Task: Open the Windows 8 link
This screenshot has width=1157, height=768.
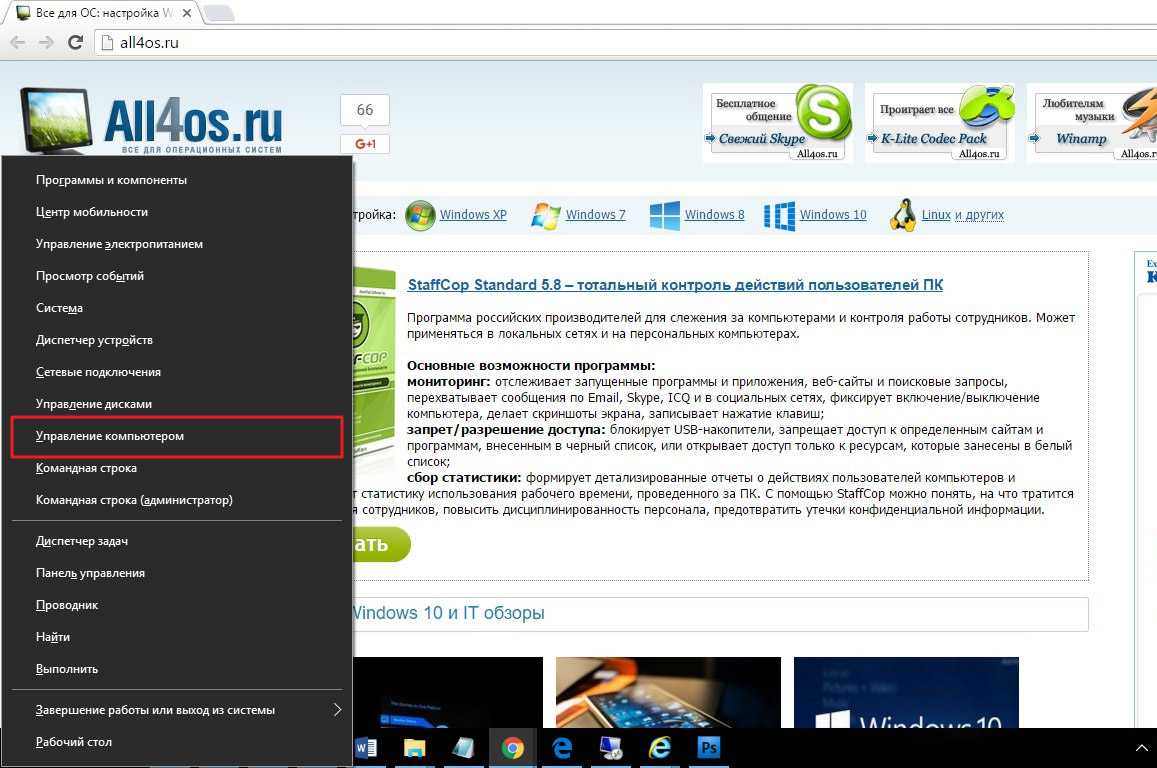Action: pyautogui.click(x=714, y=215)
